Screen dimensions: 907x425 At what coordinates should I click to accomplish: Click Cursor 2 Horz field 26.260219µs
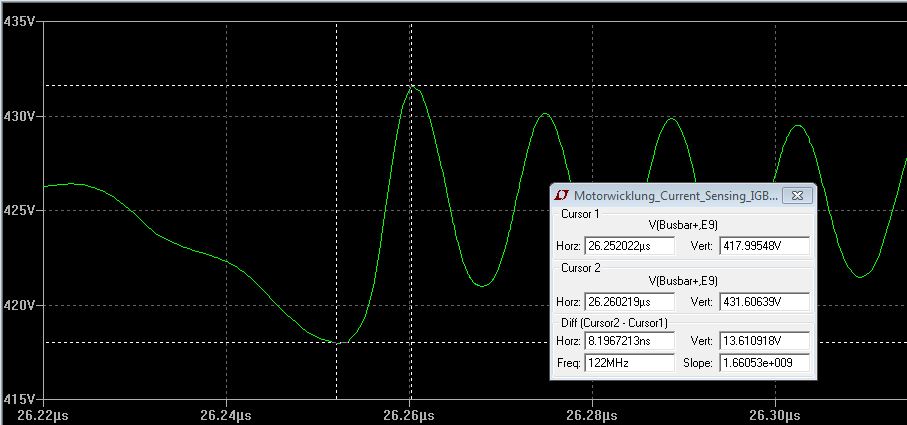click(629, 301)
